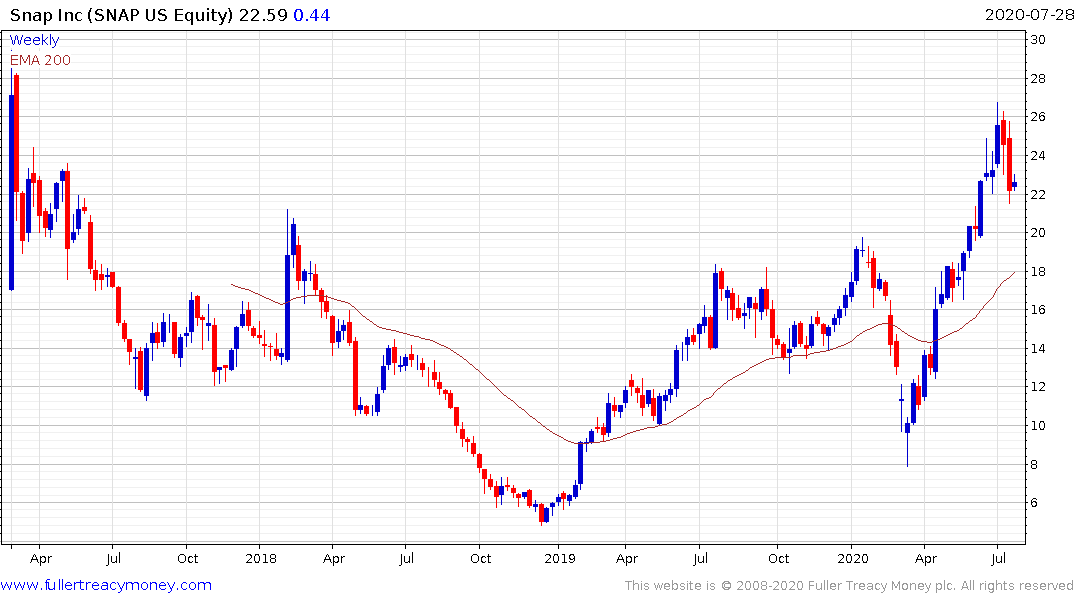Click the 20 price axis label
Image resolution: width=1075 pixels, height=600 pixels.
[x=1038, y=233]
